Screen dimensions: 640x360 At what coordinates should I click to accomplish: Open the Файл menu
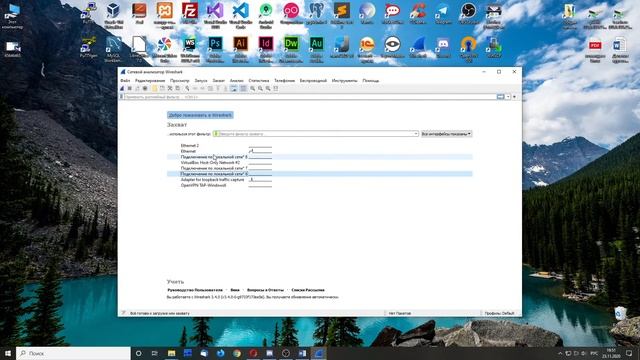[x=125, y=80]
